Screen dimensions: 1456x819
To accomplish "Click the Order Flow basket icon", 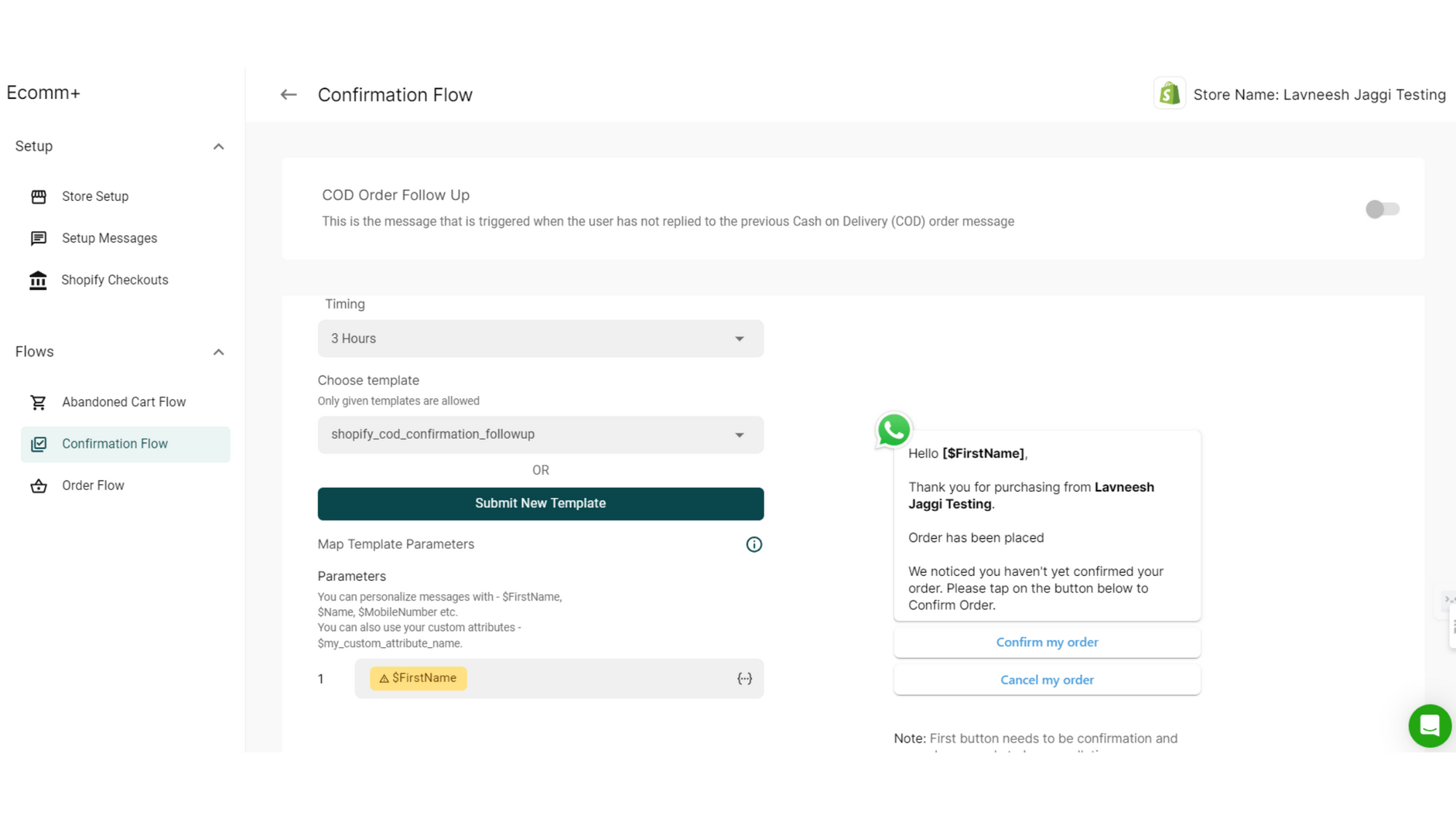I will [x=39, y=486].
